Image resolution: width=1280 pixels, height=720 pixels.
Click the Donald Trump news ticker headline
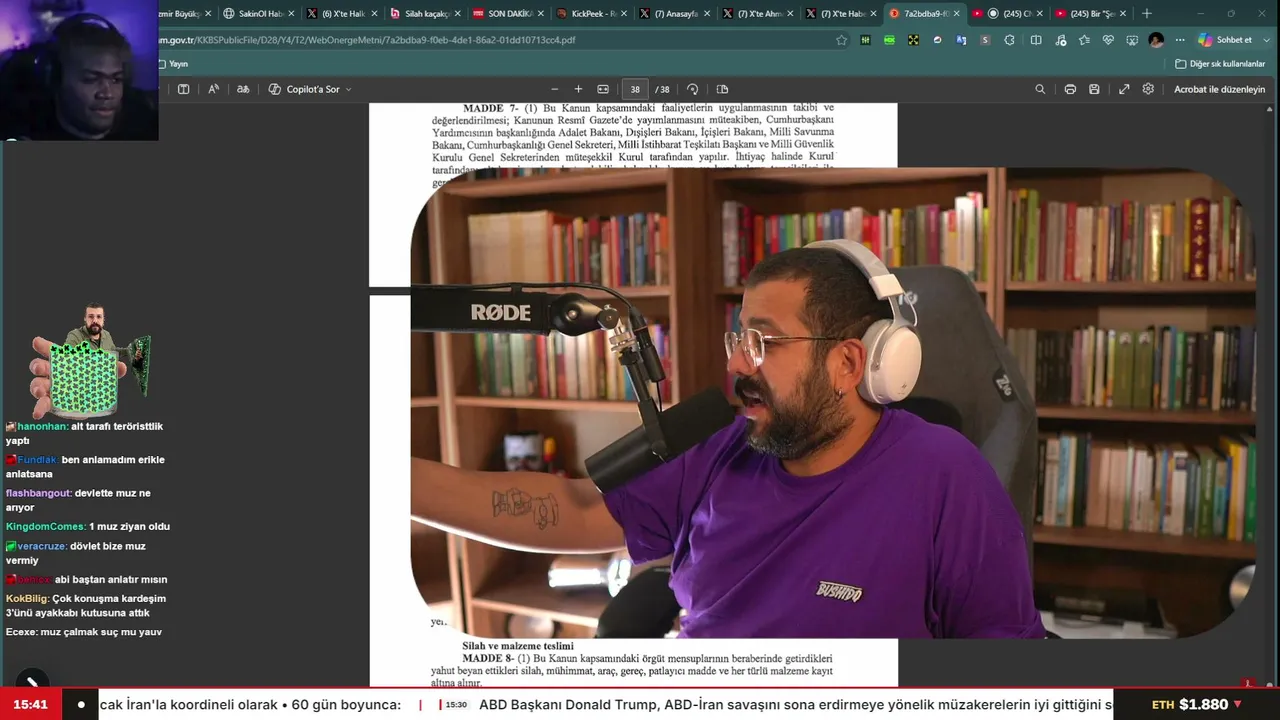pyautogui.click(x=795, y=704)
